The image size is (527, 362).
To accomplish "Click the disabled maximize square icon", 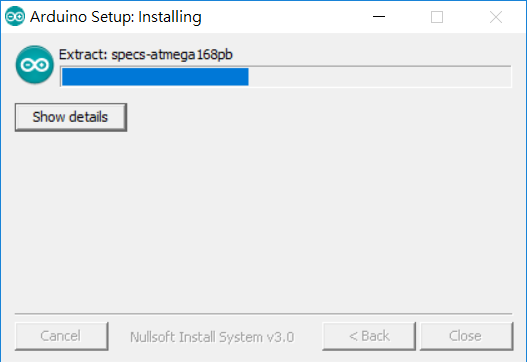I will click(437, 17).
